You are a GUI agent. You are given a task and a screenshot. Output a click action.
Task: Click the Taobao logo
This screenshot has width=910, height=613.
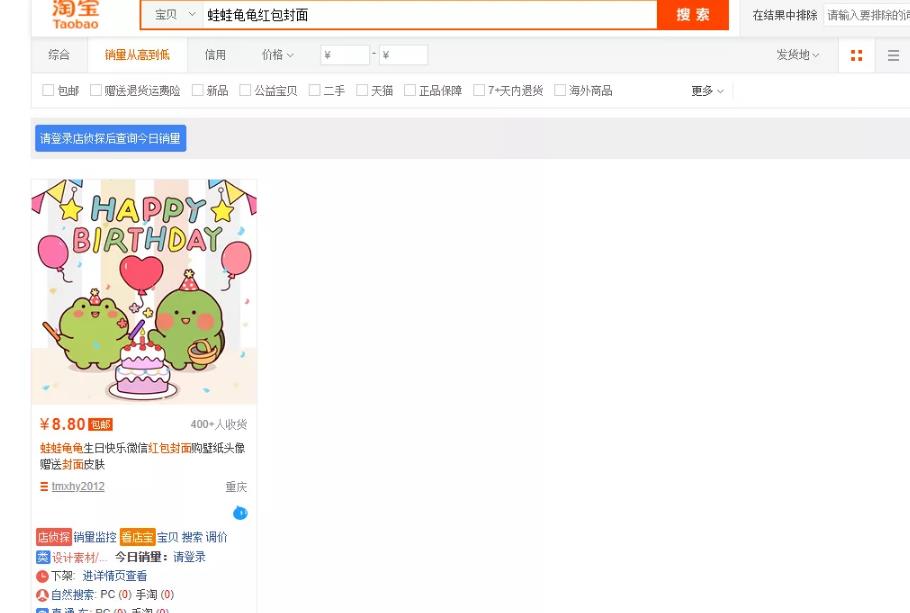(75, 15)
